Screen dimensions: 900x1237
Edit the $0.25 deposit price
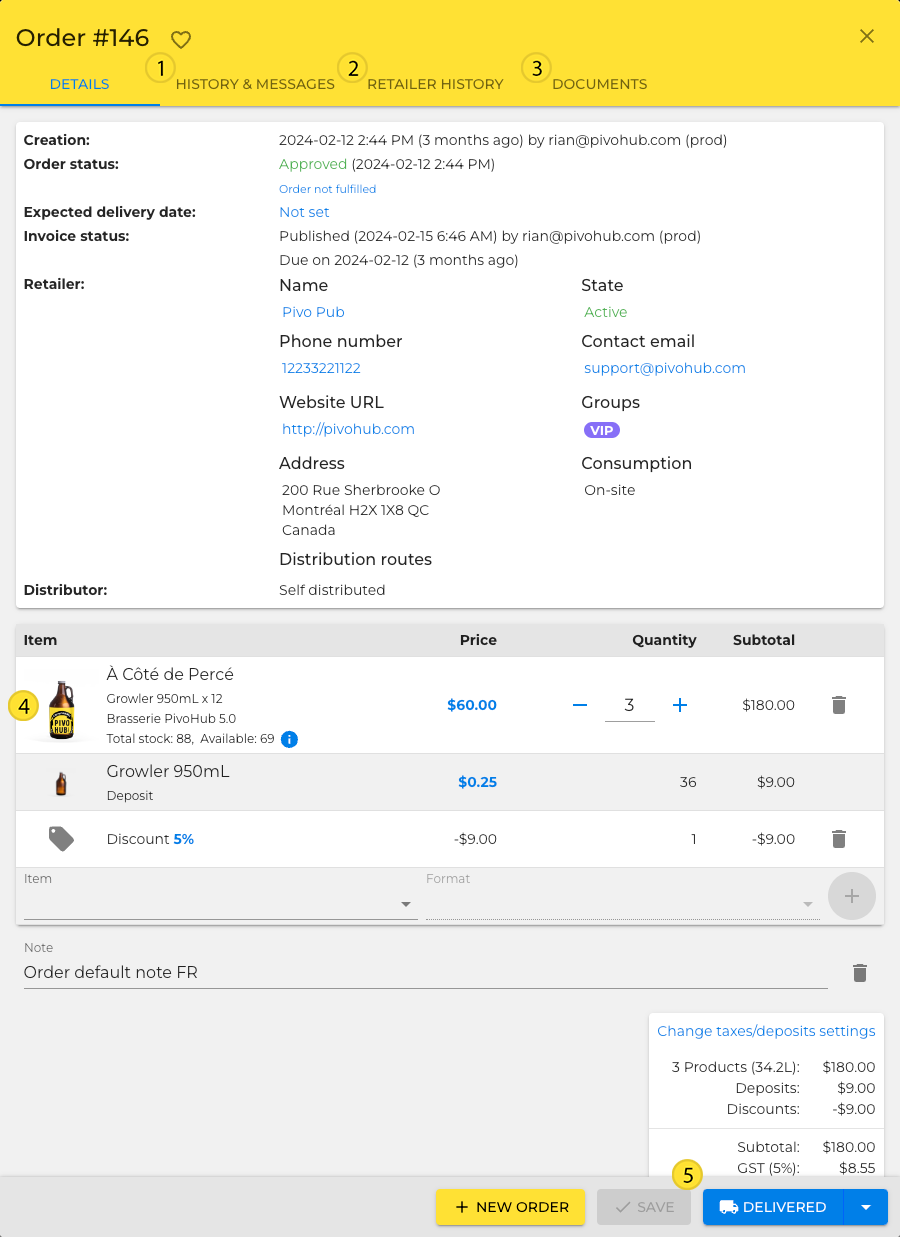(x=477, y=782)
